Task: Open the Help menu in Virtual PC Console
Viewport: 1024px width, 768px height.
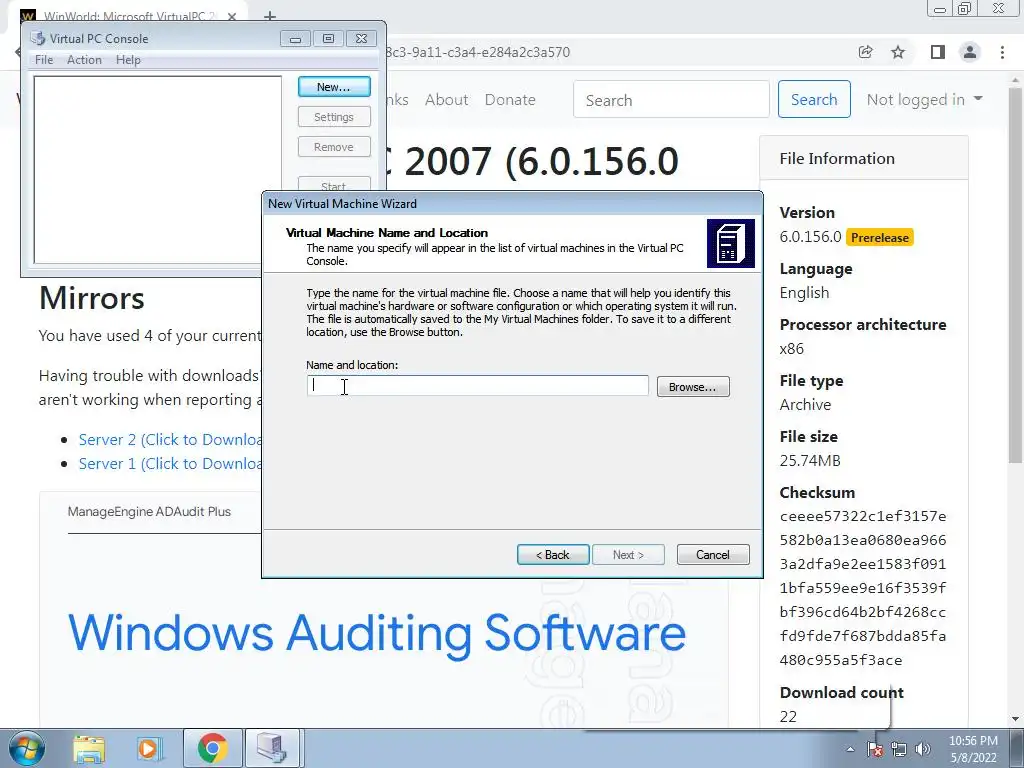Action: [128, 59]
